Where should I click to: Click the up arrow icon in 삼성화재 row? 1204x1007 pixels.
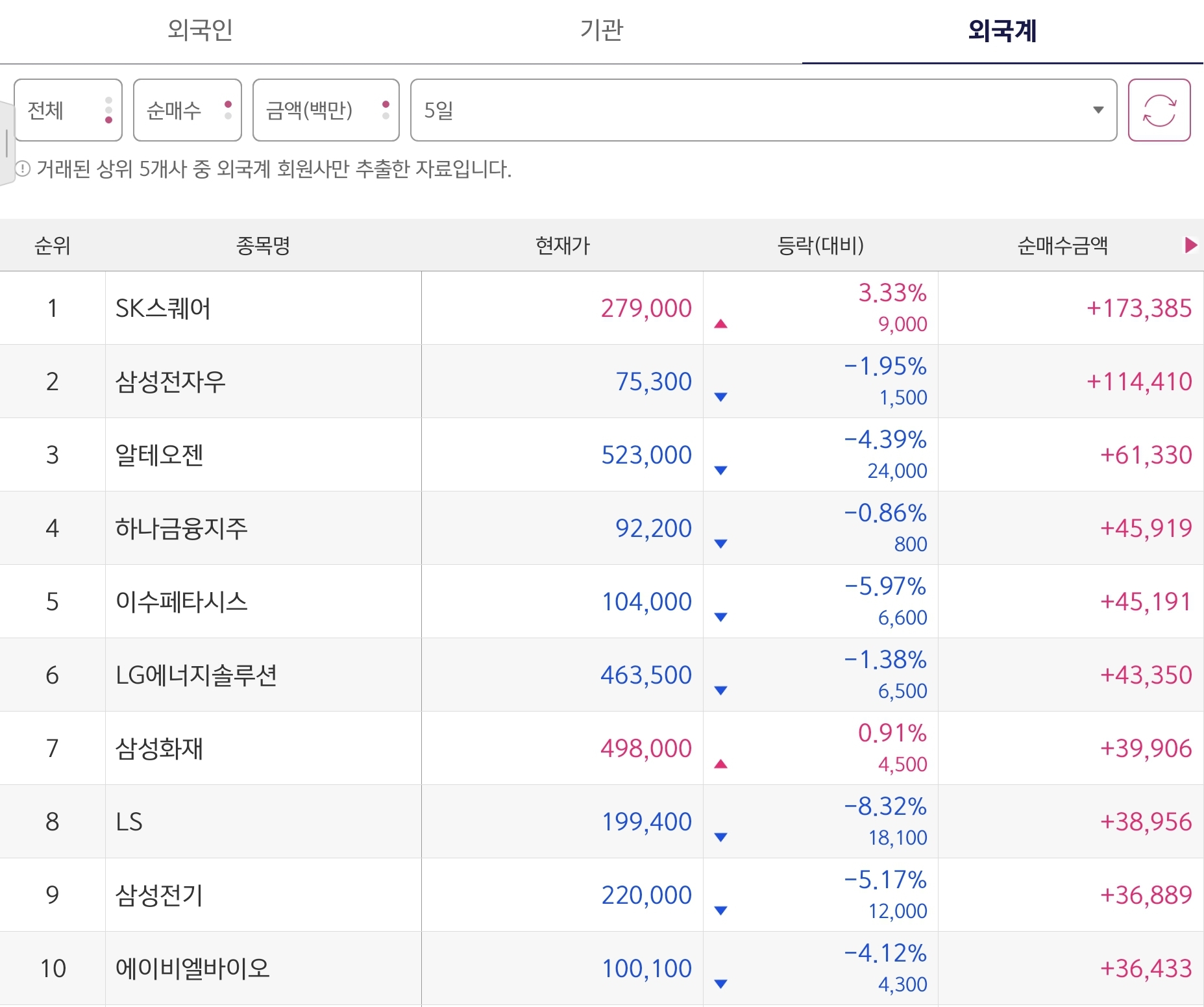720,764
